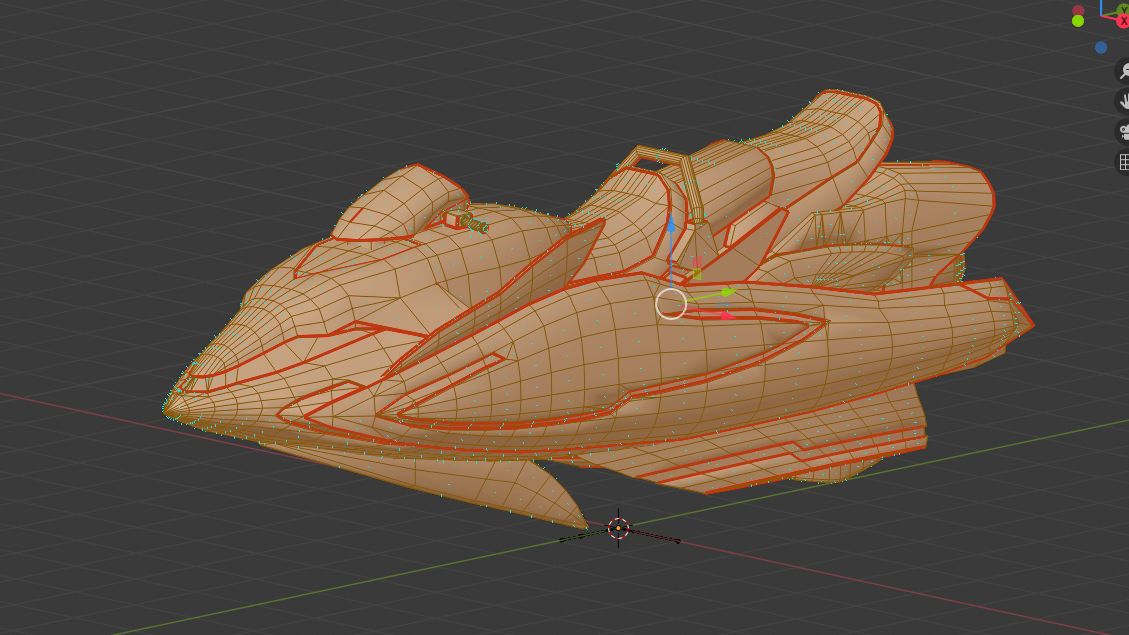This screenshot has height=635, width=1129.
Task: Click the red X axis ball on navigation gizmo
Action: (x=1122, y=21)
